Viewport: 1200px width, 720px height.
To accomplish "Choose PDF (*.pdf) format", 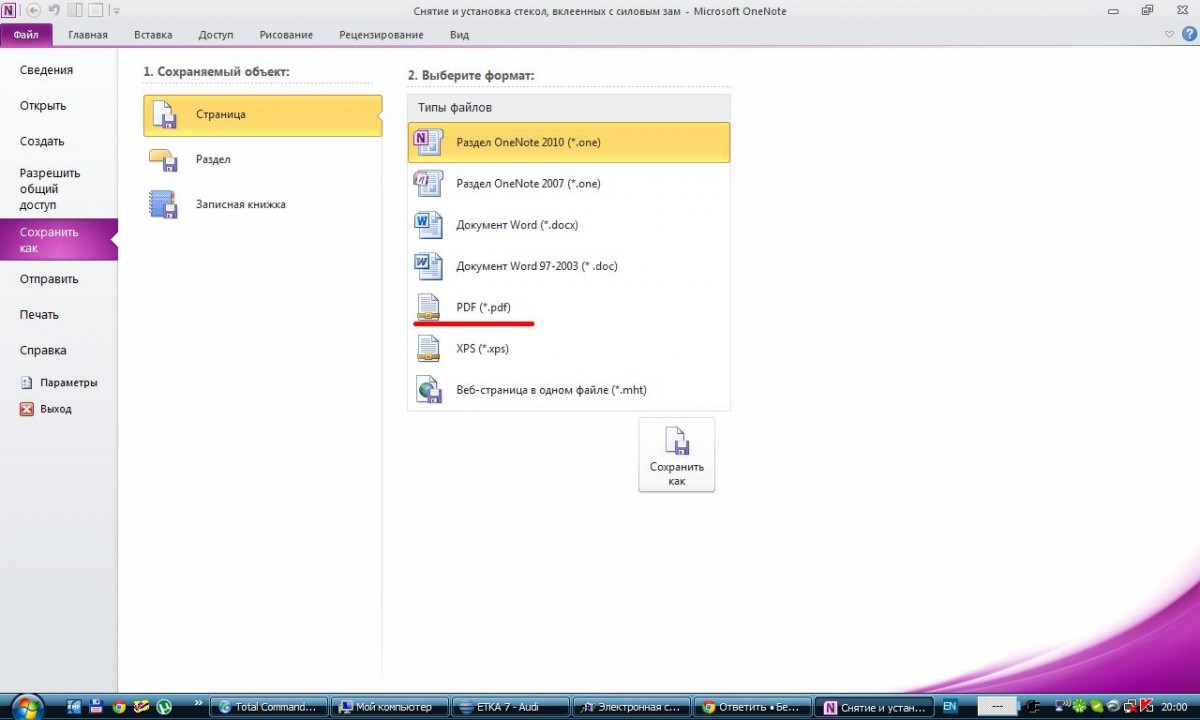I will 569,307.
